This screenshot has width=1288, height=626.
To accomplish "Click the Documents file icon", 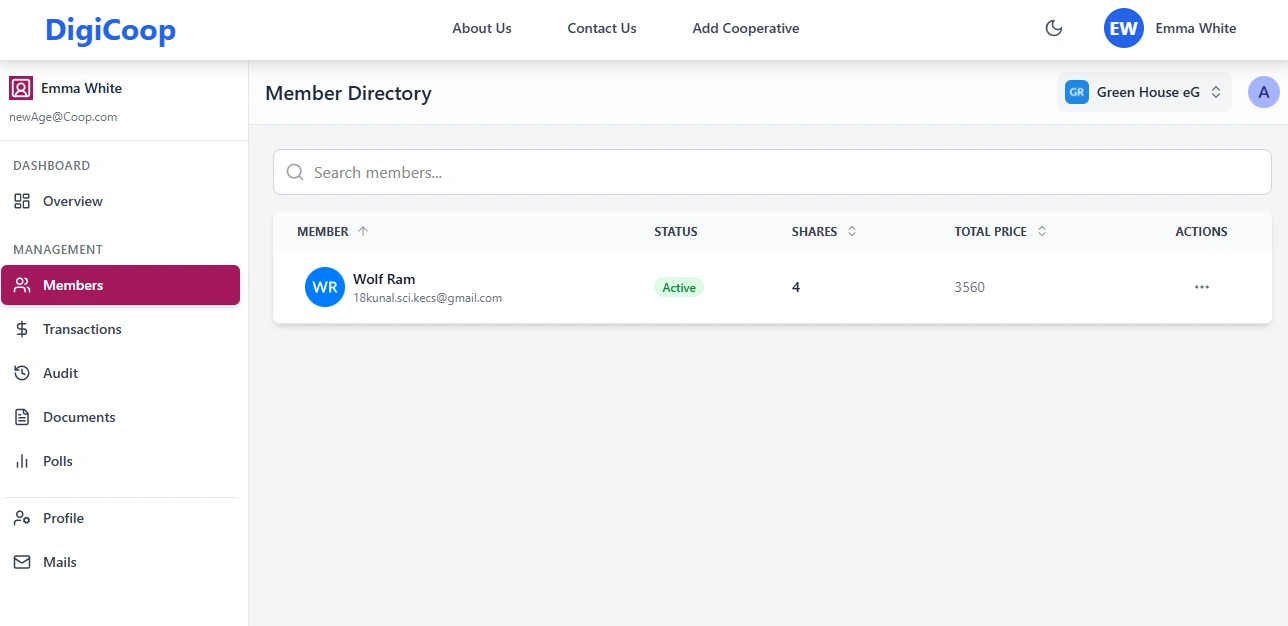I will point(22,417).
